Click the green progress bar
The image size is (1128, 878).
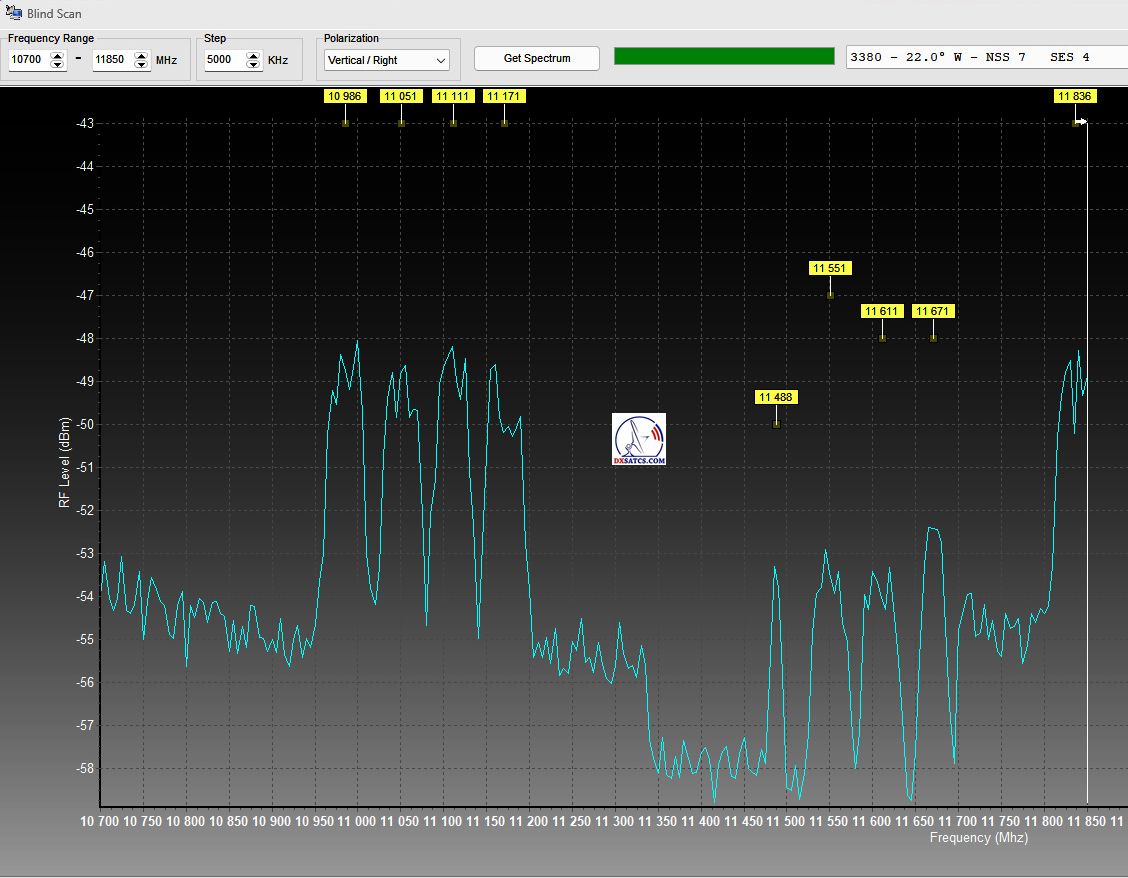click(x=724, y=56)
